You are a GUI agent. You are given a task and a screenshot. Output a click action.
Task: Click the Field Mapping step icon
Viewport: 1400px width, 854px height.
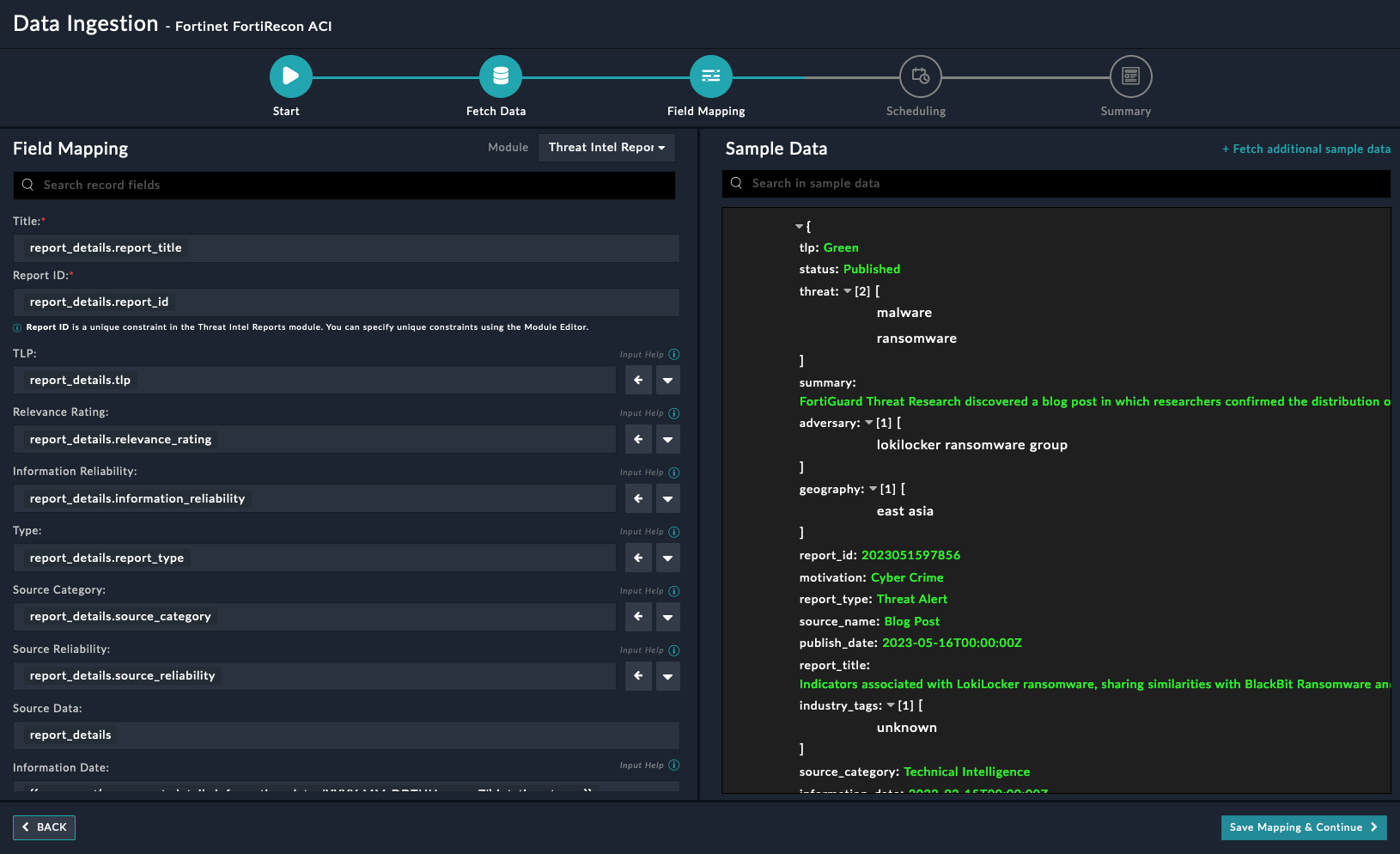[710, 76]
